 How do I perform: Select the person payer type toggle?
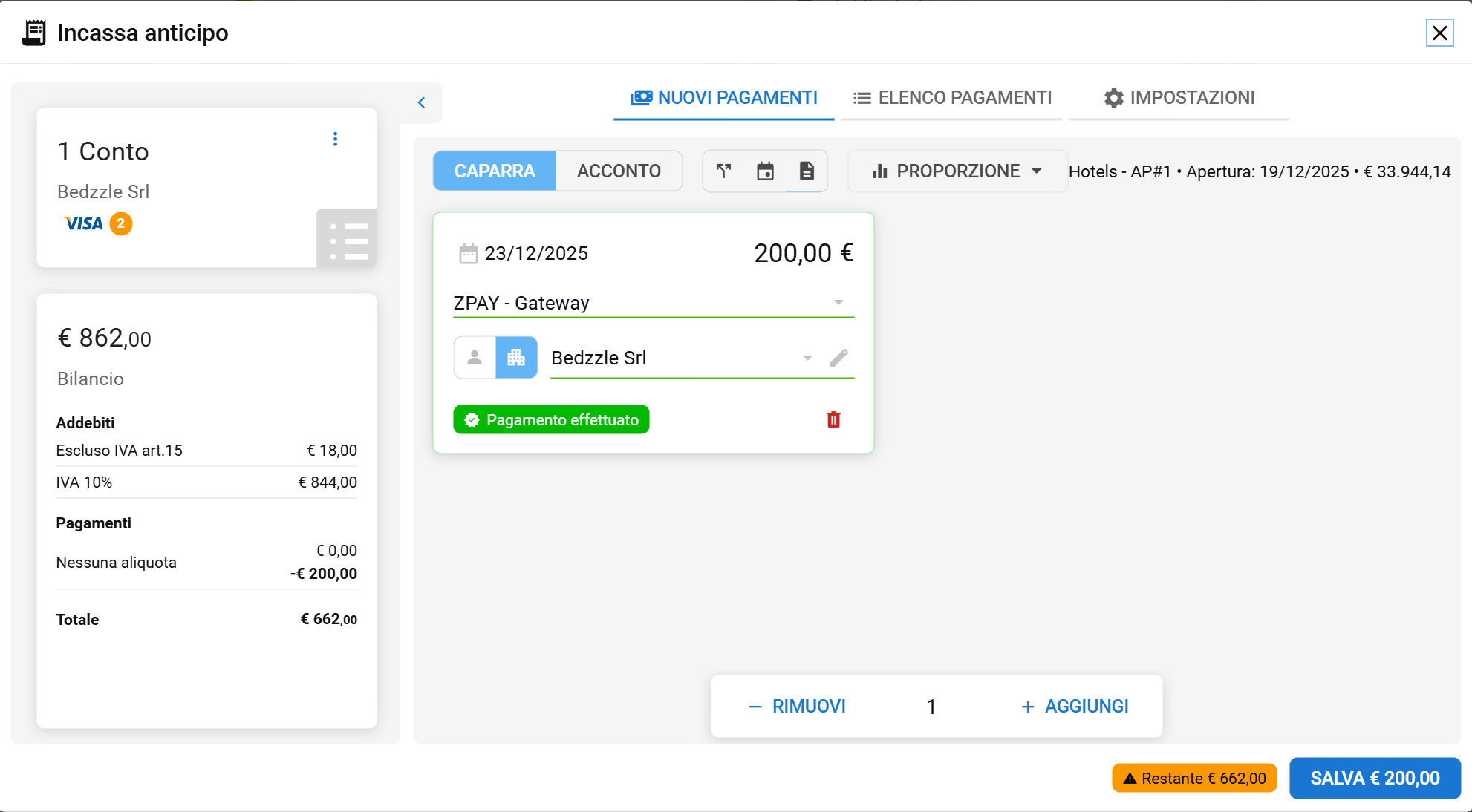pyautogui.click(x=475, y=358)
